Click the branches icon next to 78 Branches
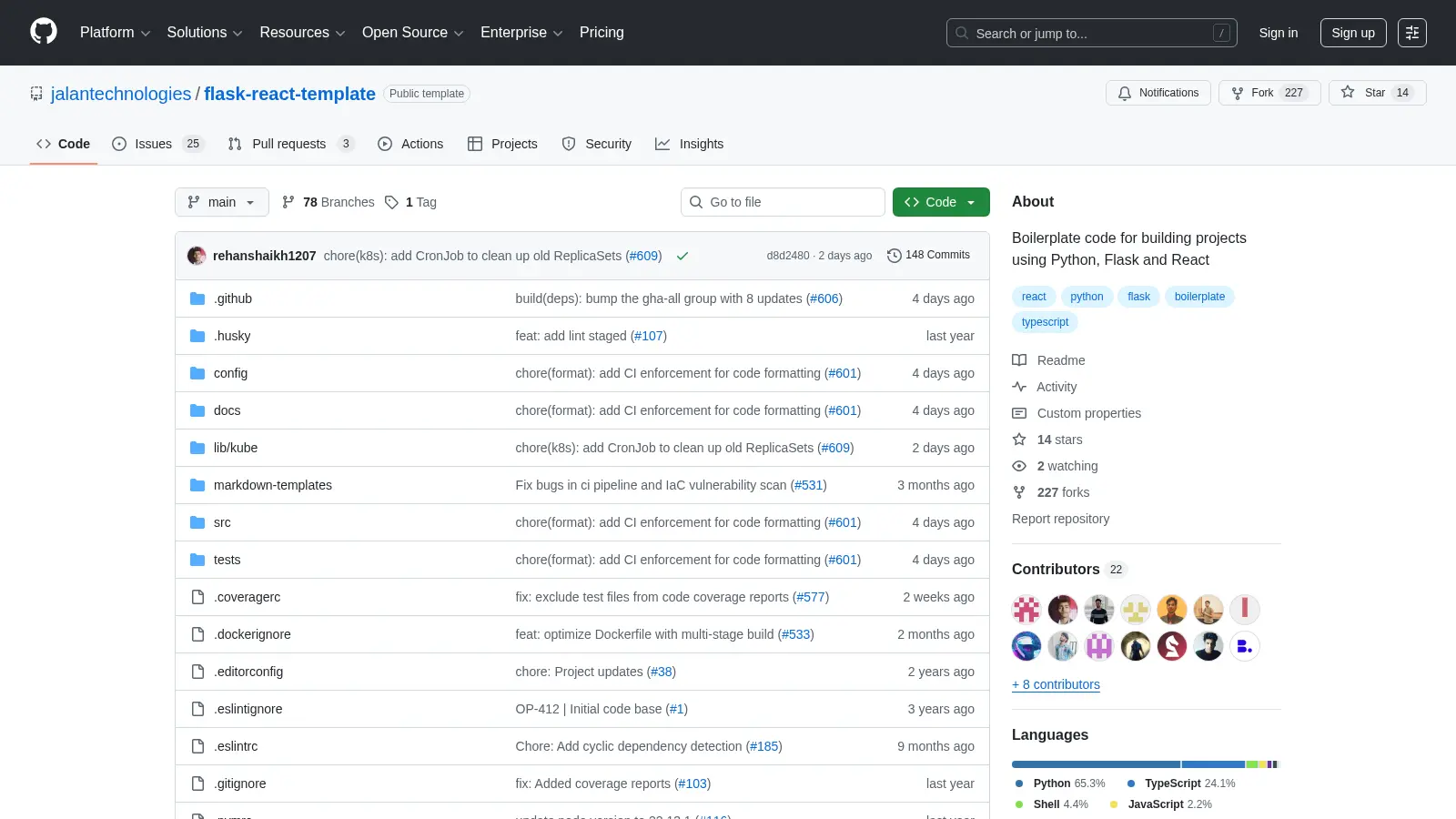This screenshot has height=819, width=1456. coord(288,202)
